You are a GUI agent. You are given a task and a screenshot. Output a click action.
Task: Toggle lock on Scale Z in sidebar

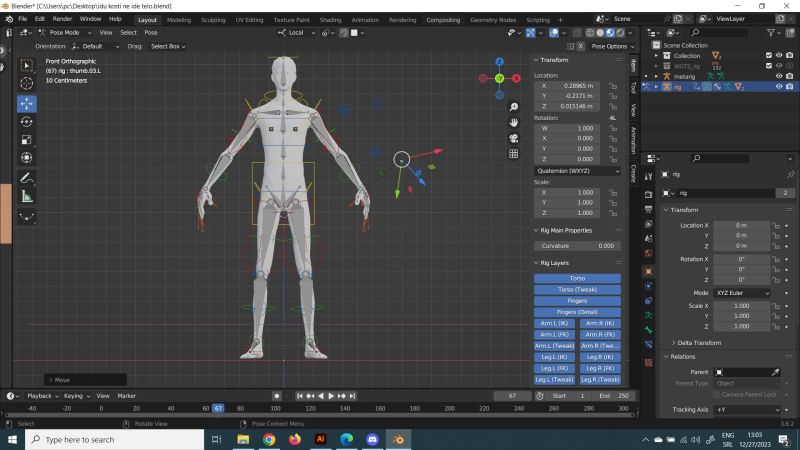[613, 213]
